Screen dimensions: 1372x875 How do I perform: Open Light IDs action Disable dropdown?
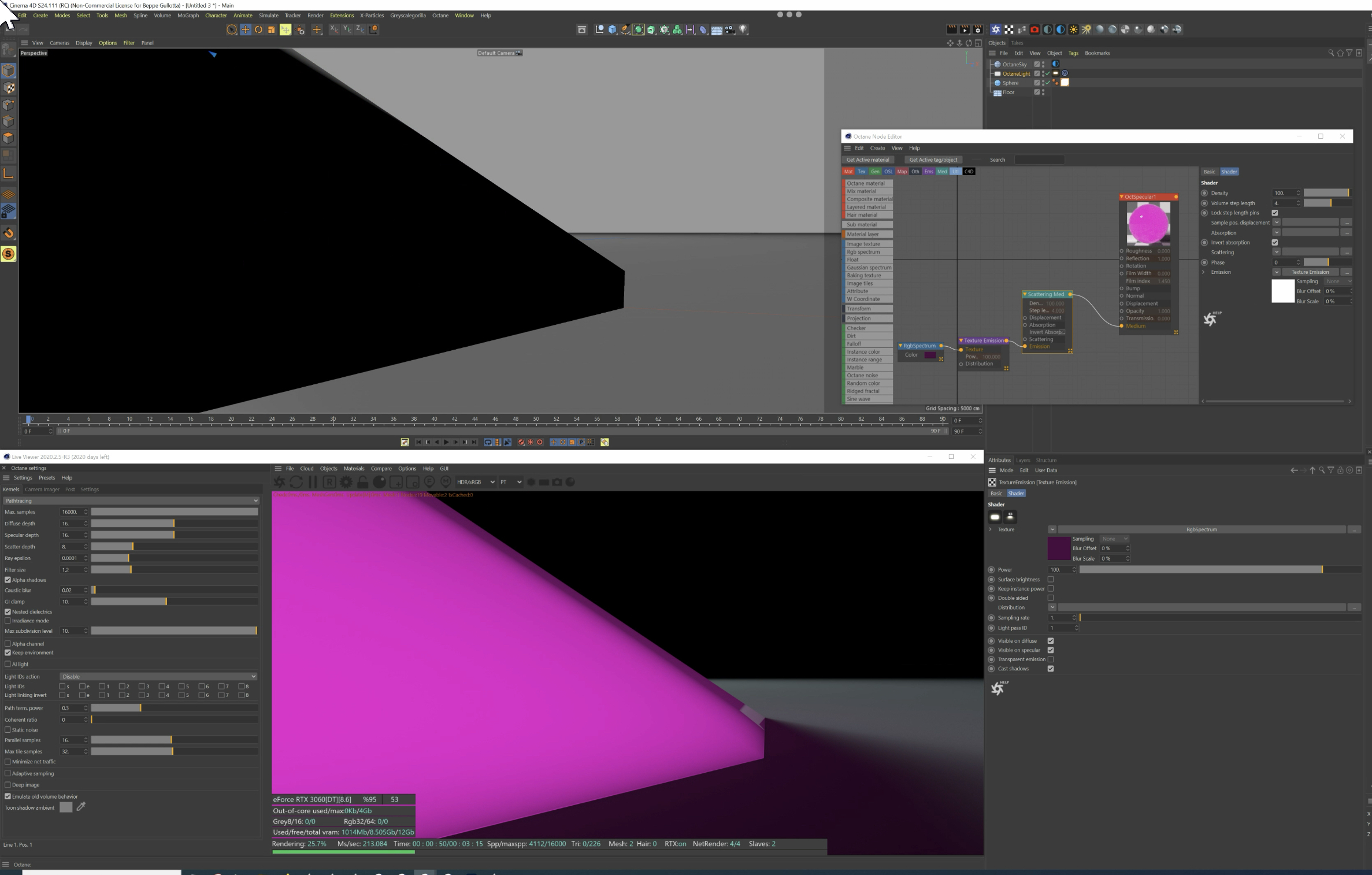[158, 676]
